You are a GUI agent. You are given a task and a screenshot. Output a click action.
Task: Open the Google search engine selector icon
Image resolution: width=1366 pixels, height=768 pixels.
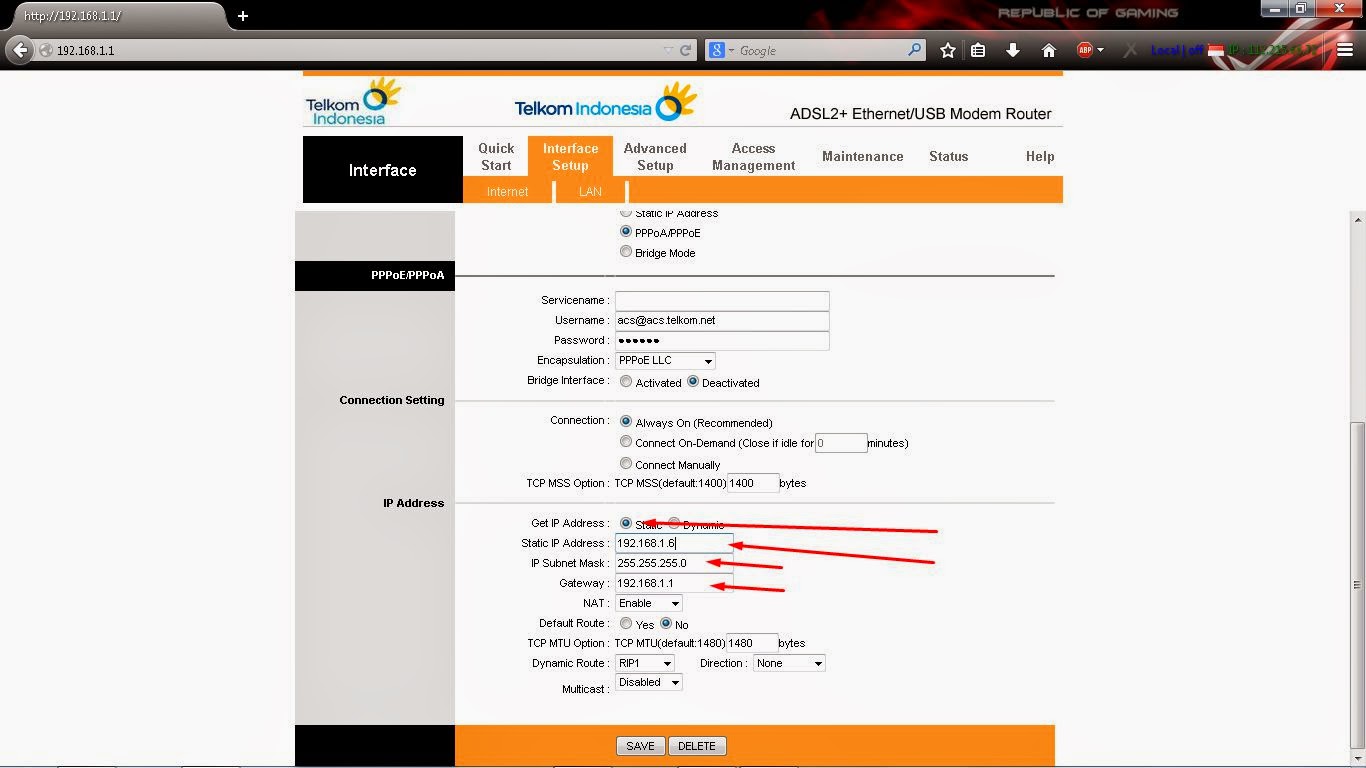tap(716, 50)
